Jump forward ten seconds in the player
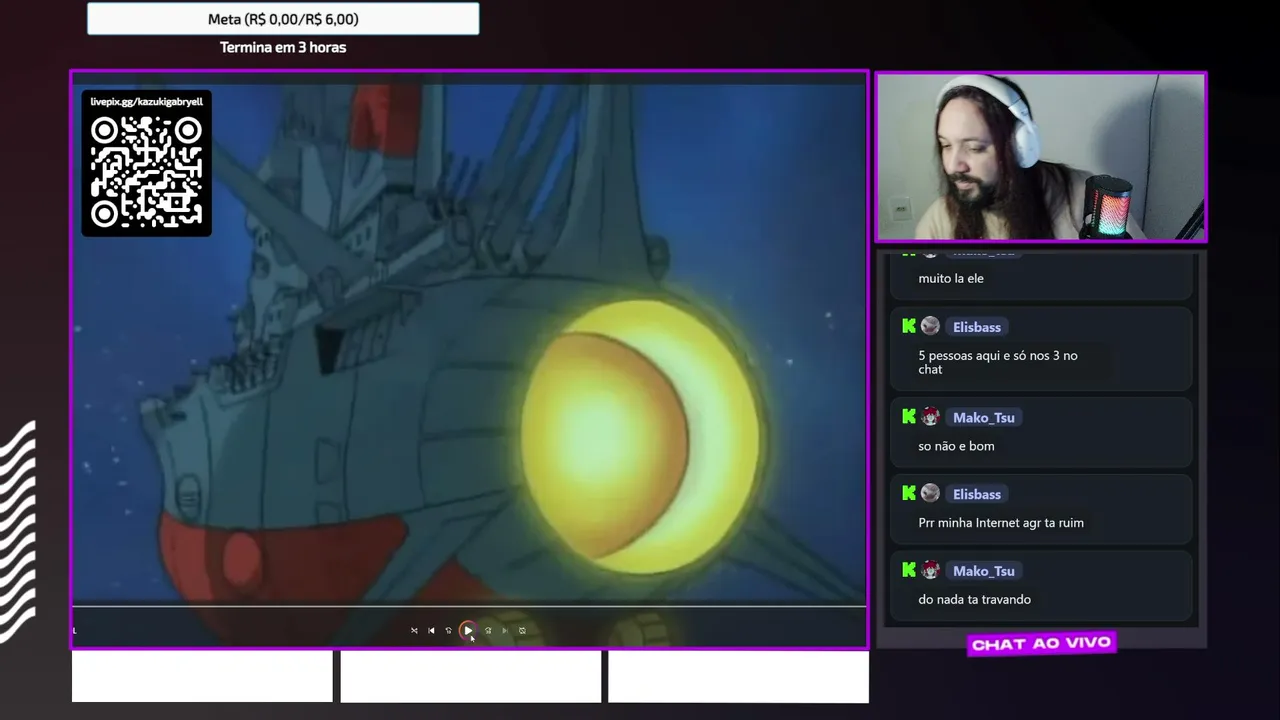 pos(488,631)
